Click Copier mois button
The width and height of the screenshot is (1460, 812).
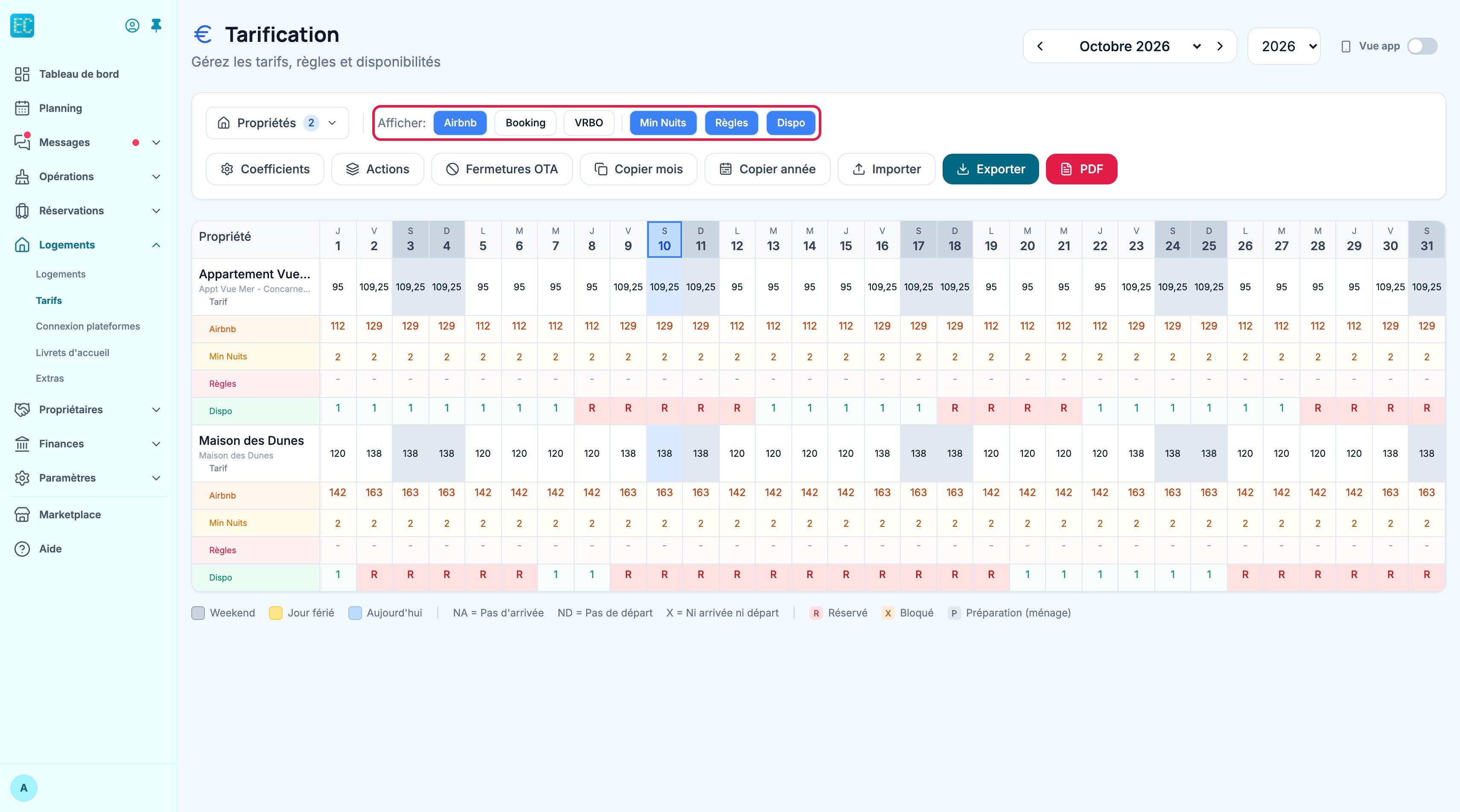pyautogui.click(x=638, y=169)
